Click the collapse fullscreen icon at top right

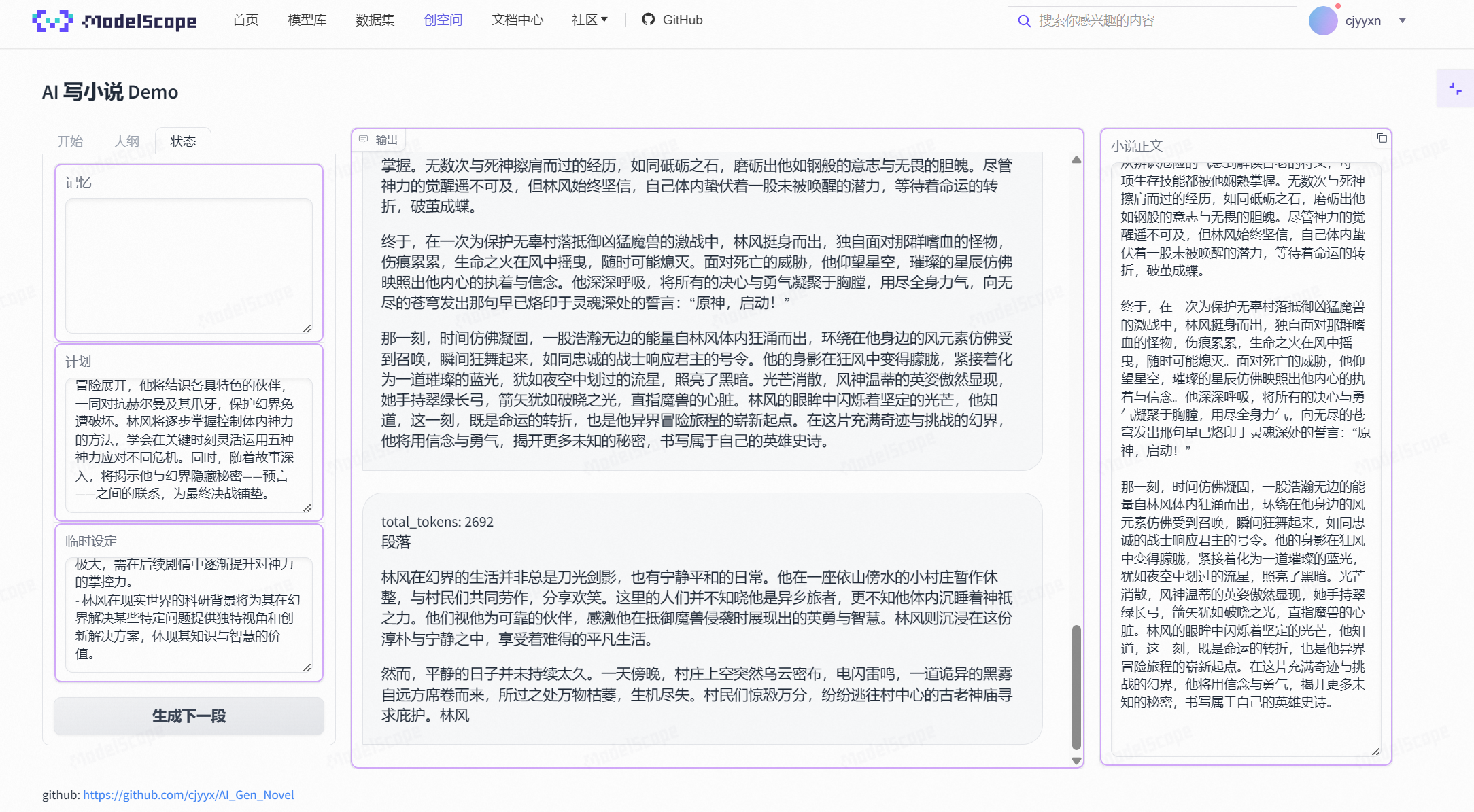click(x=1455, y=88)
